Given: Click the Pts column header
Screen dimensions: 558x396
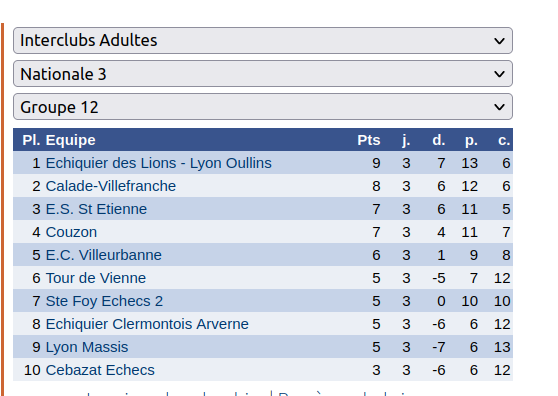Looking at the screenshot, I should point(369,140).
